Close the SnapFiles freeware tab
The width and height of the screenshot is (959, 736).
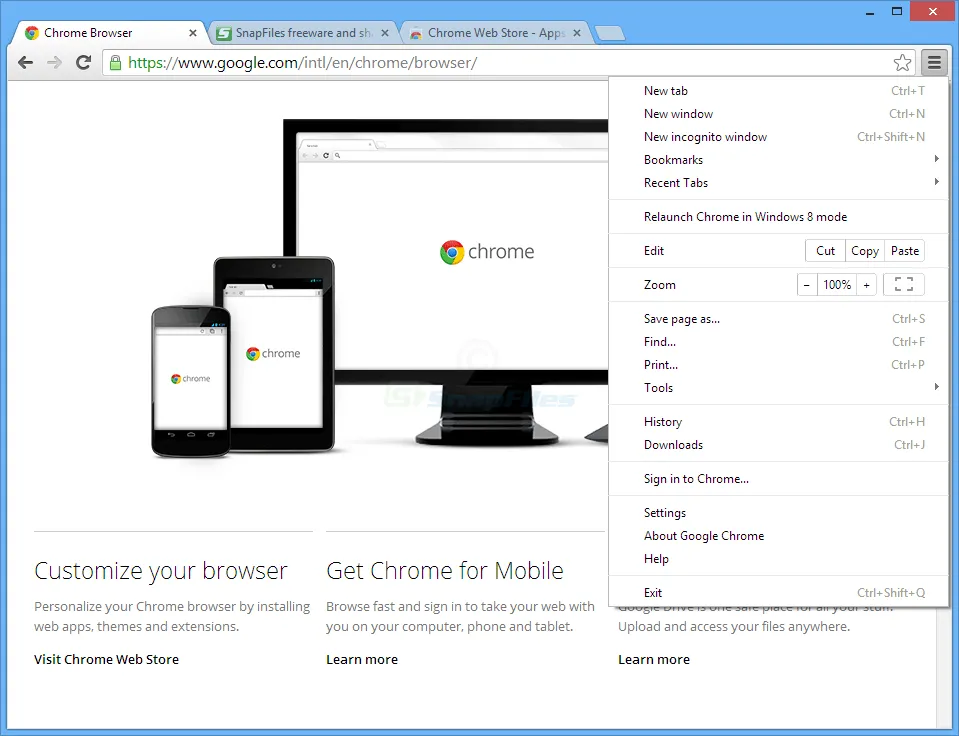coord(385,33)
